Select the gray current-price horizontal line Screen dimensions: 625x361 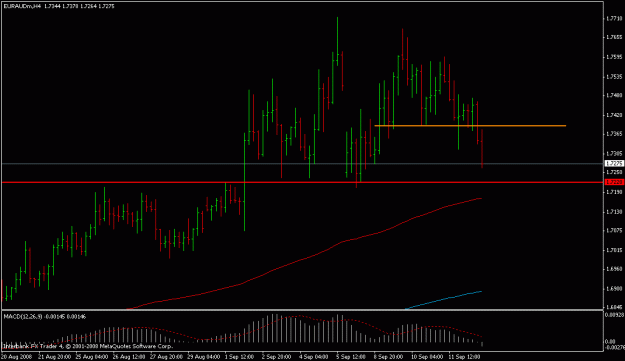pyautogui.click(x=302, y=163)
